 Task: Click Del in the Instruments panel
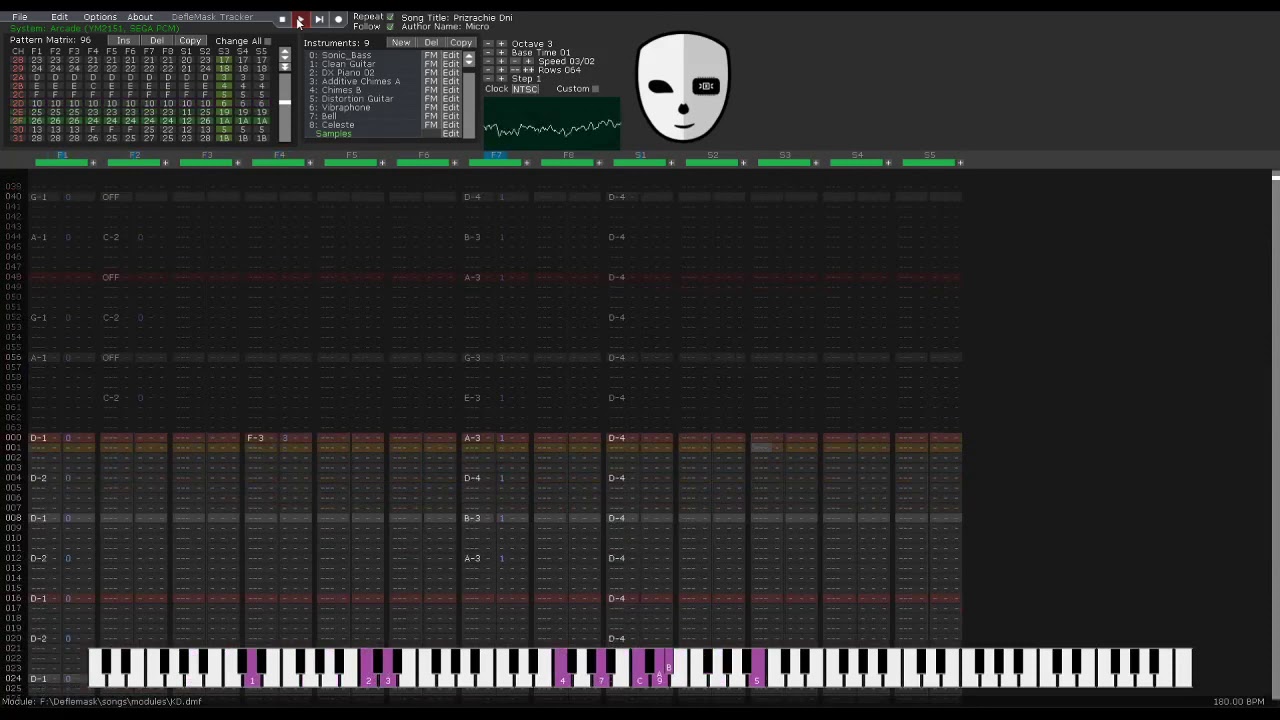tap(431, 43)
